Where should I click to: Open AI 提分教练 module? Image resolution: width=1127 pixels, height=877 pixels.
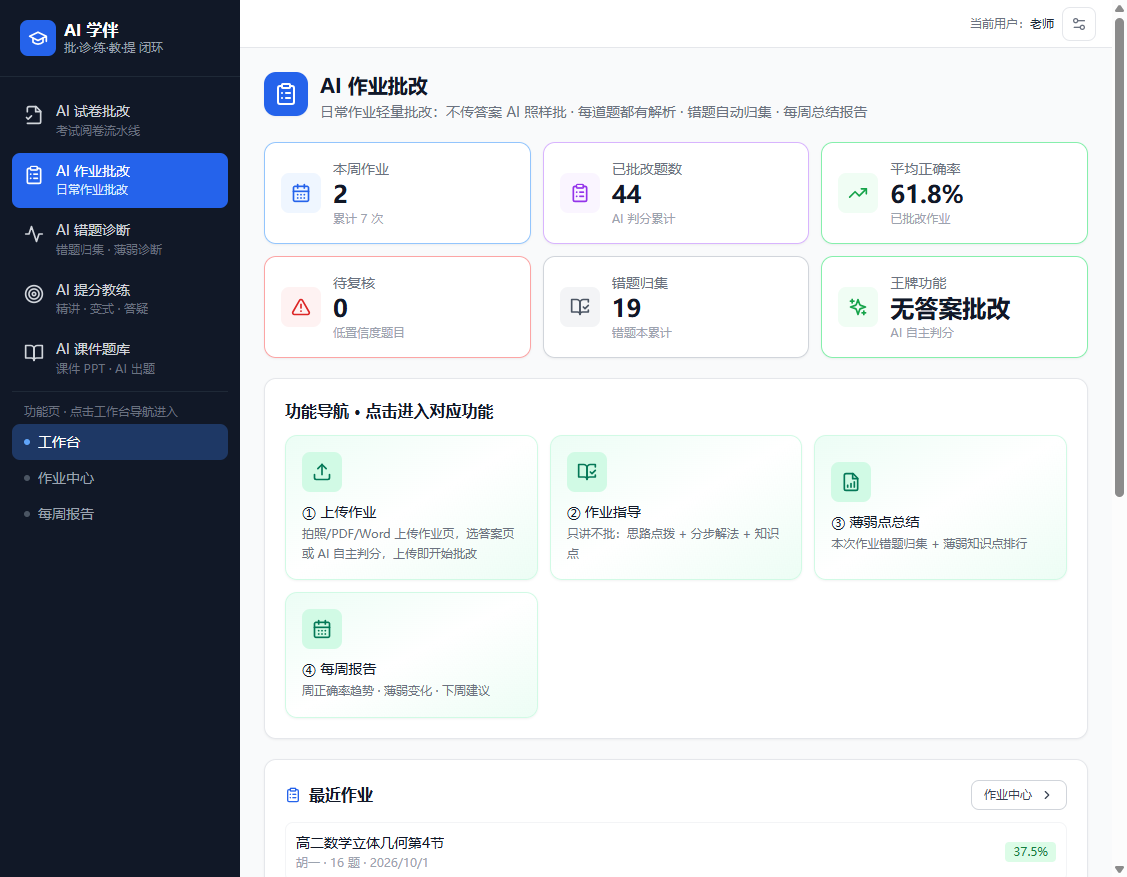click(120, 298)
